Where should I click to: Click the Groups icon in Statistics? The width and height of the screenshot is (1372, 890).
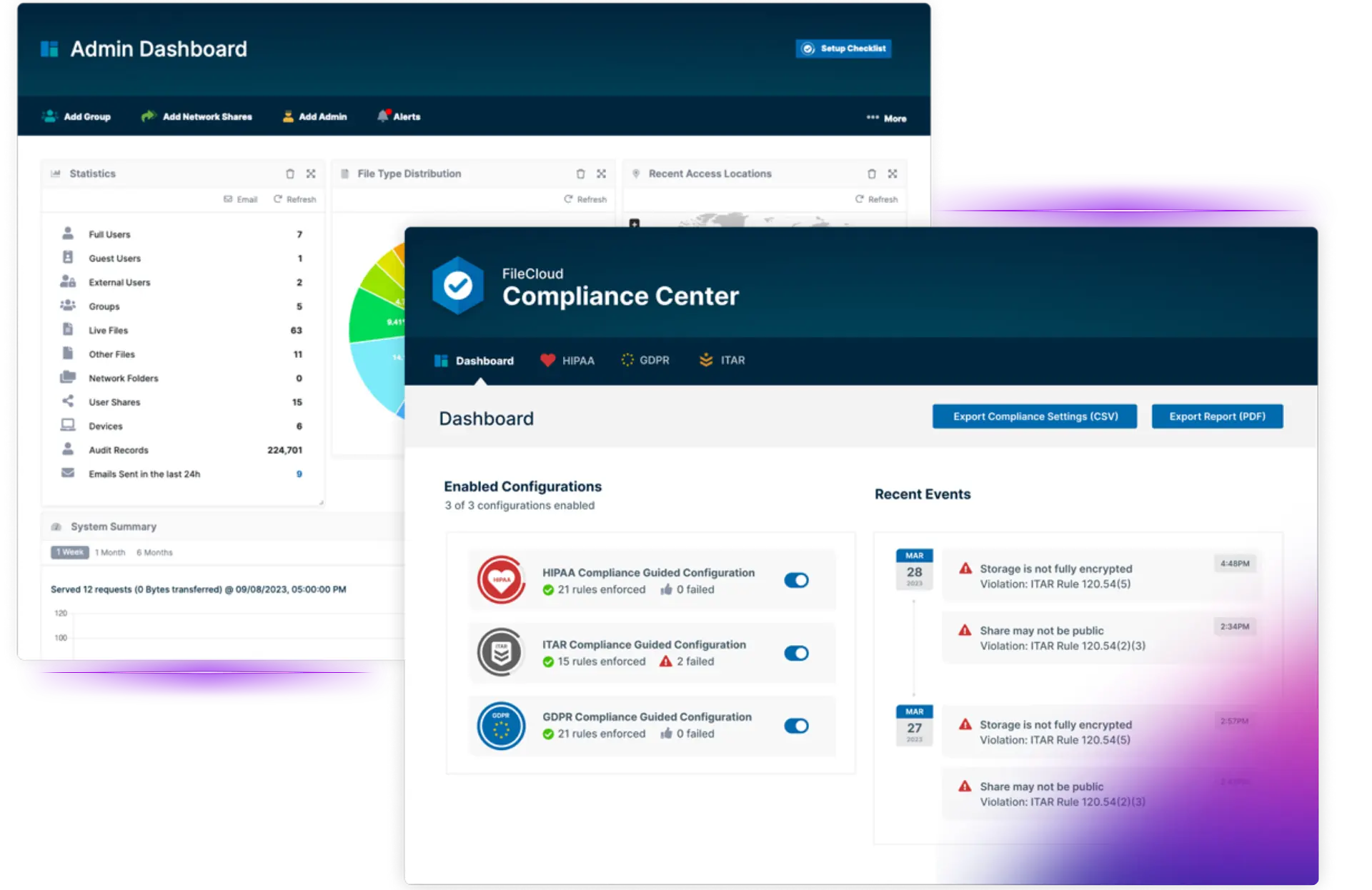[68, 305]
